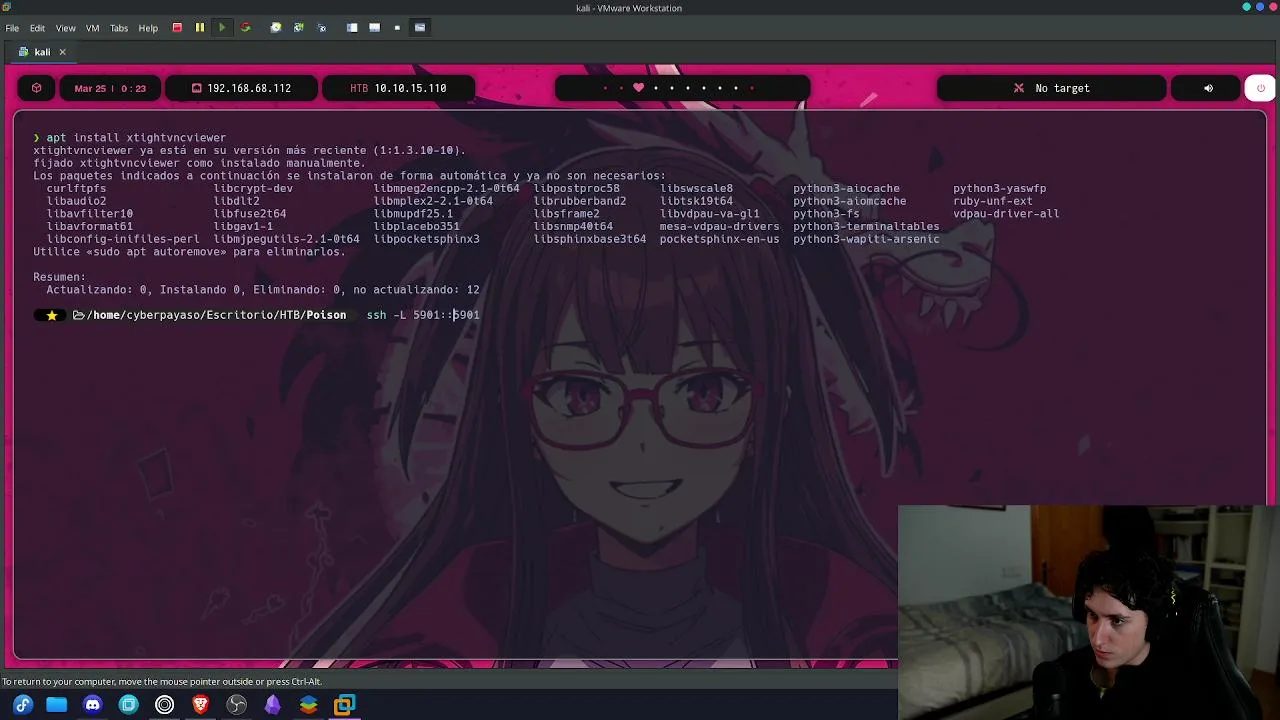Click the "pocketsphinx-en-us" package name

[719, 239]
